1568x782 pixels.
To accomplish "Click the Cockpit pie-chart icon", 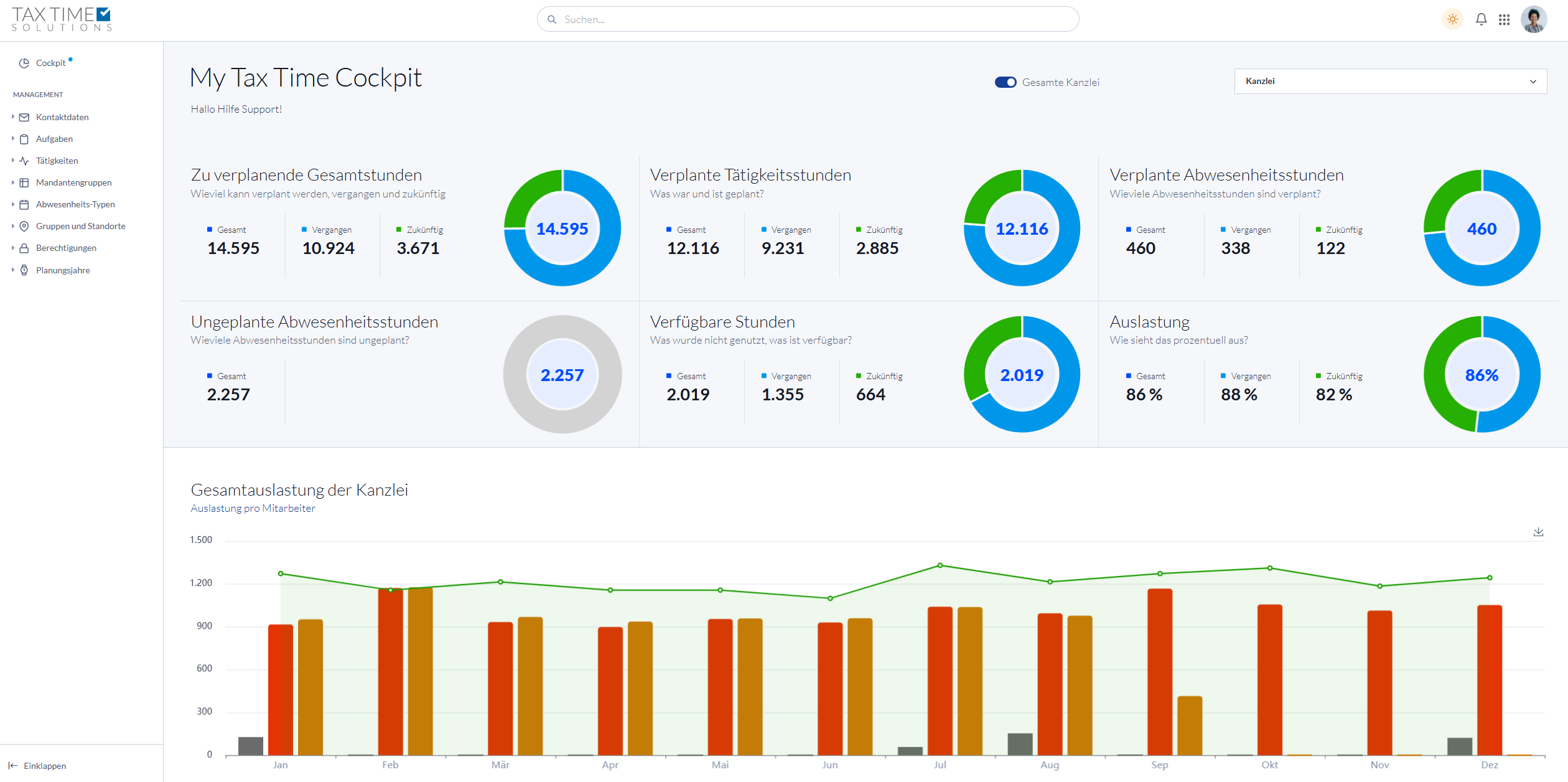I will coord(24,63).
